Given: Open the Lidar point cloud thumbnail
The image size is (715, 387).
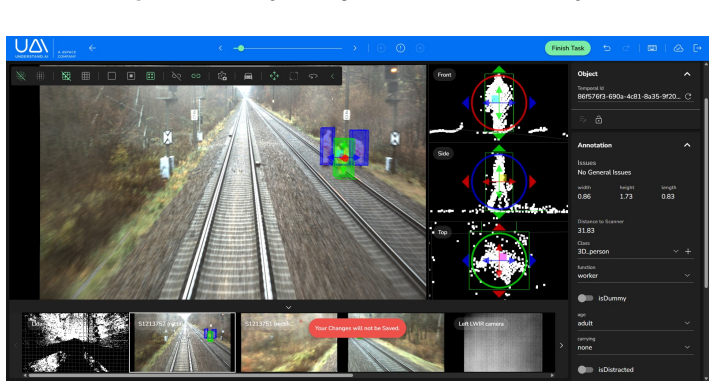Looking at the screenshot, I should [75, 342].
